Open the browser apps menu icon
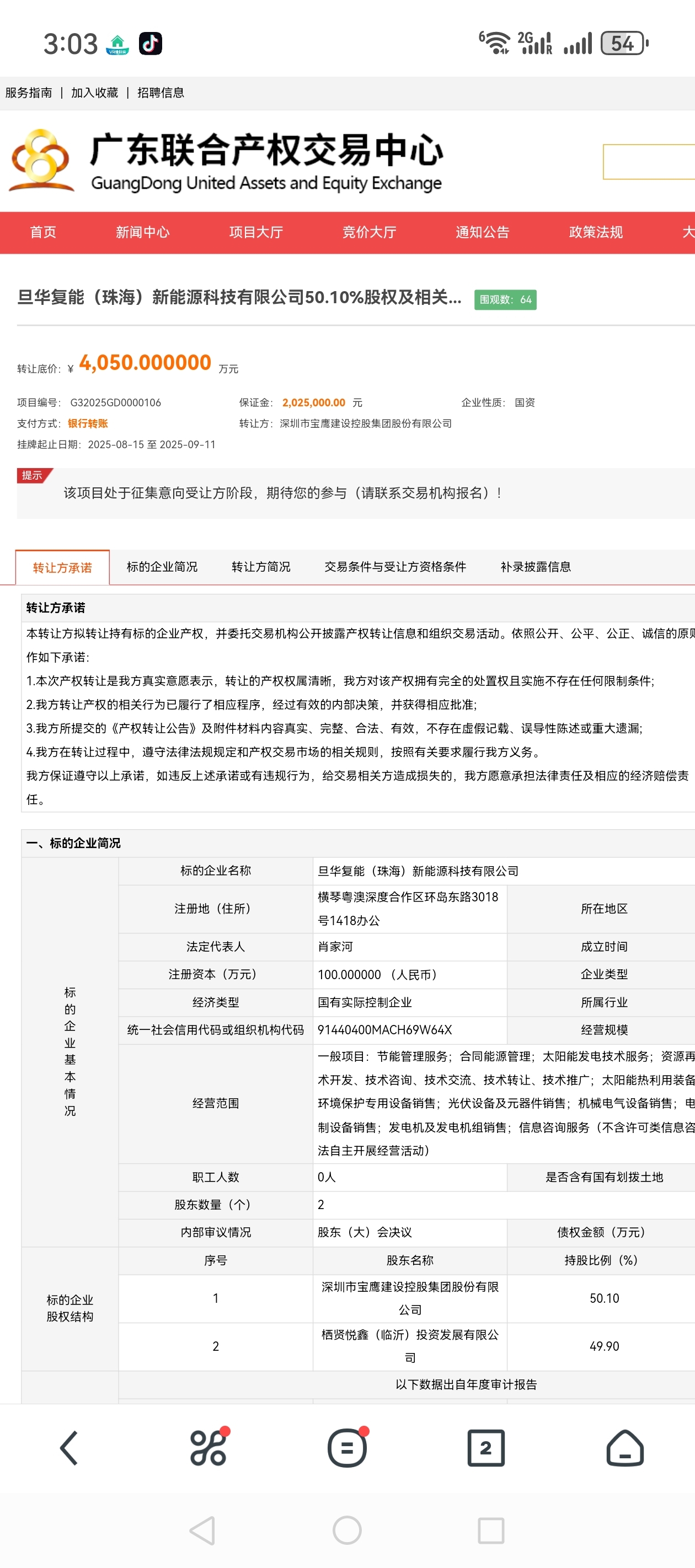Screen dimensions: 695x1568 coord(209,1447)
